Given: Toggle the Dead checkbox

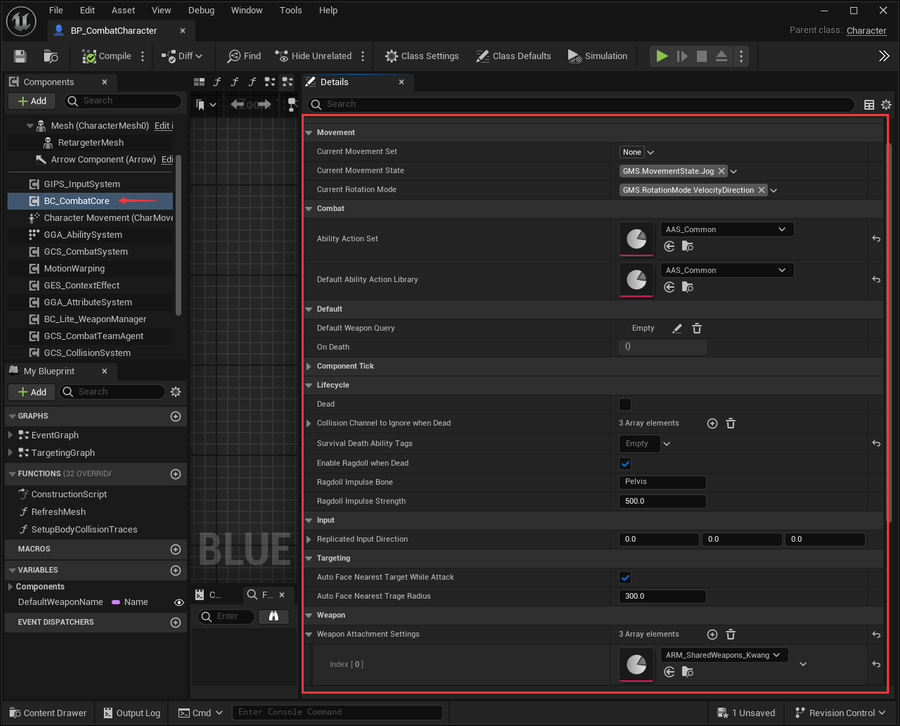Looking at the screenshot, I should [625, 405].
